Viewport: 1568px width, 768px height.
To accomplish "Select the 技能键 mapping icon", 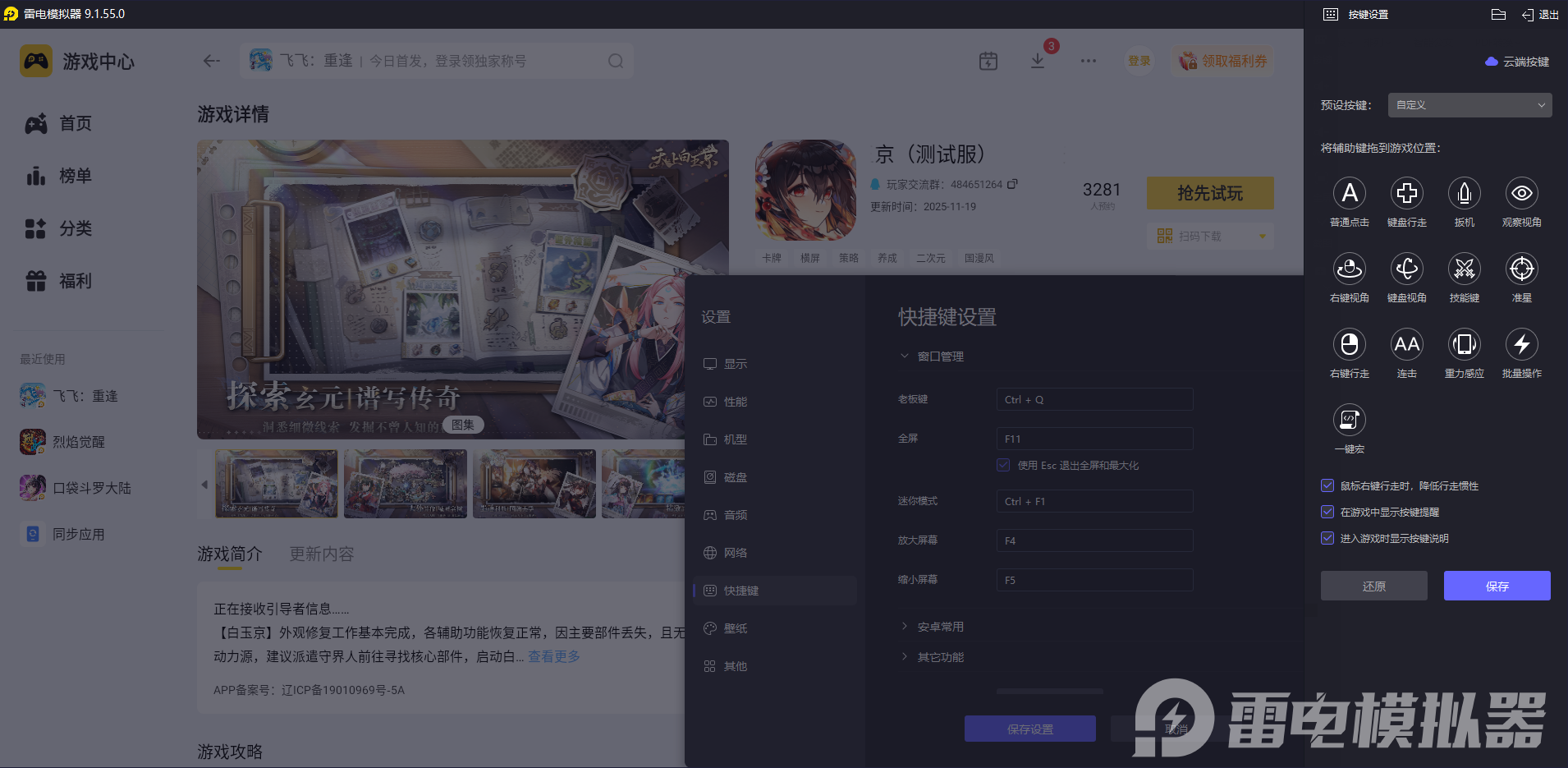I will click(1464, 269).
